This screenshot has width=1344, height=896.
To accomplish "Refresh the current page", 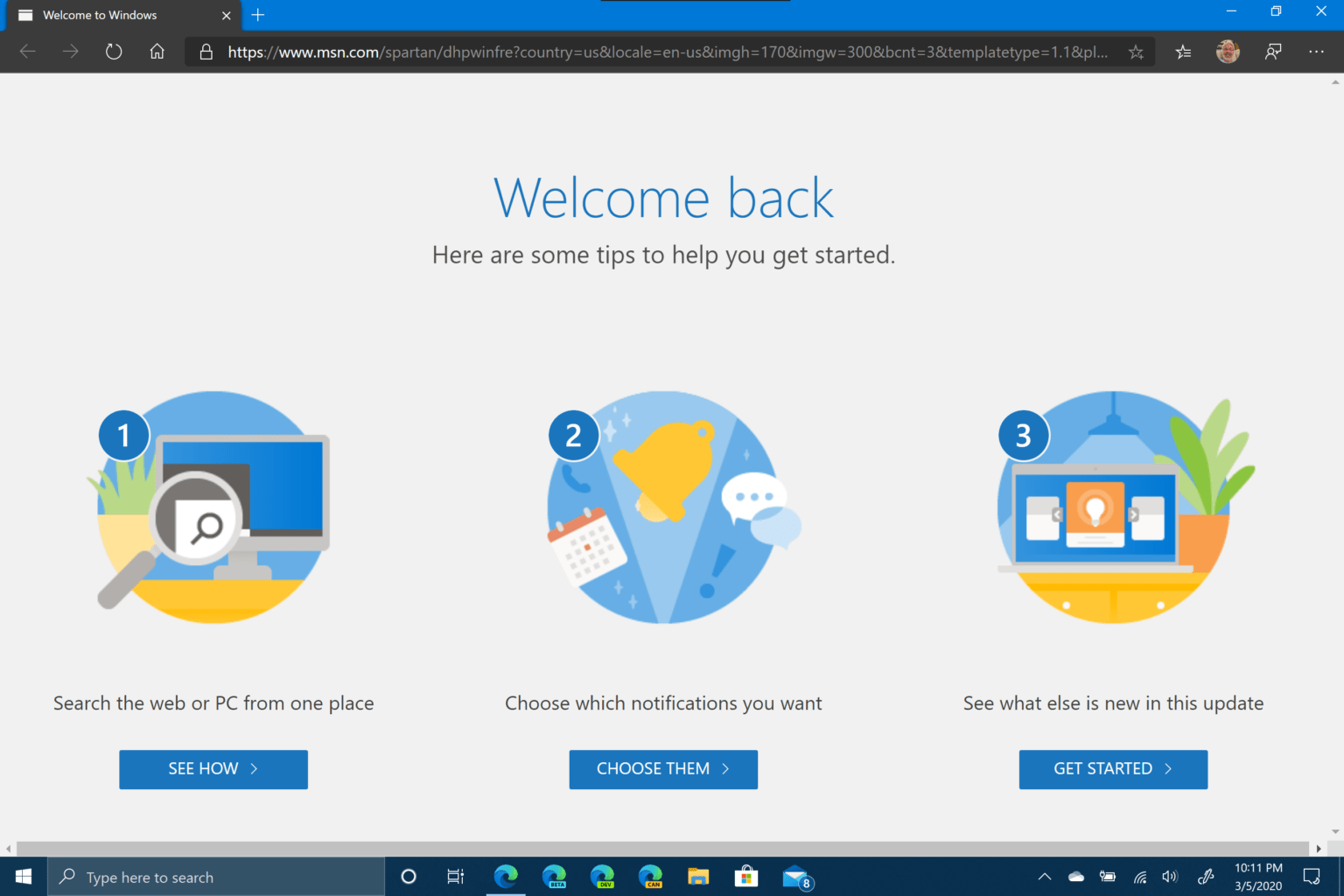I will click(114, 52).
